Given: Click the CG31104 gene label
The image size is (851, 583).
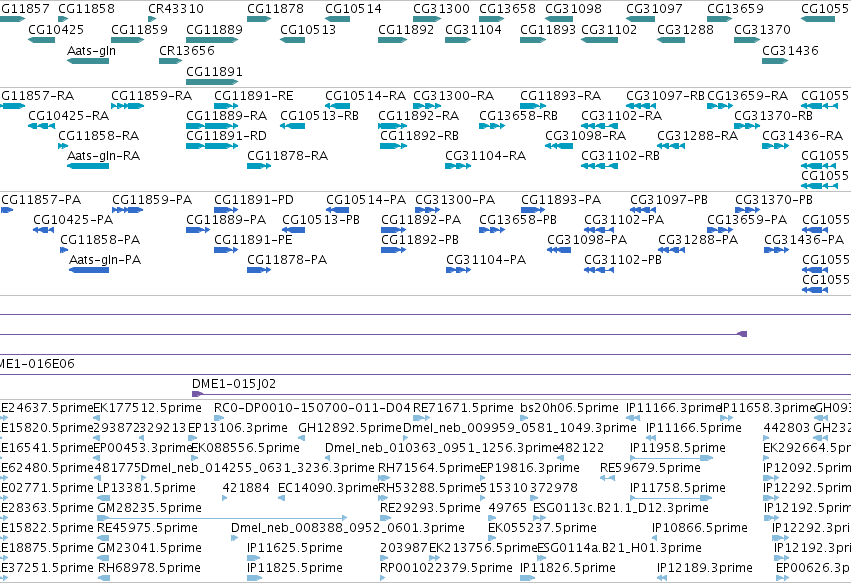Looking at the screenshot, I should tap(473, 29).
